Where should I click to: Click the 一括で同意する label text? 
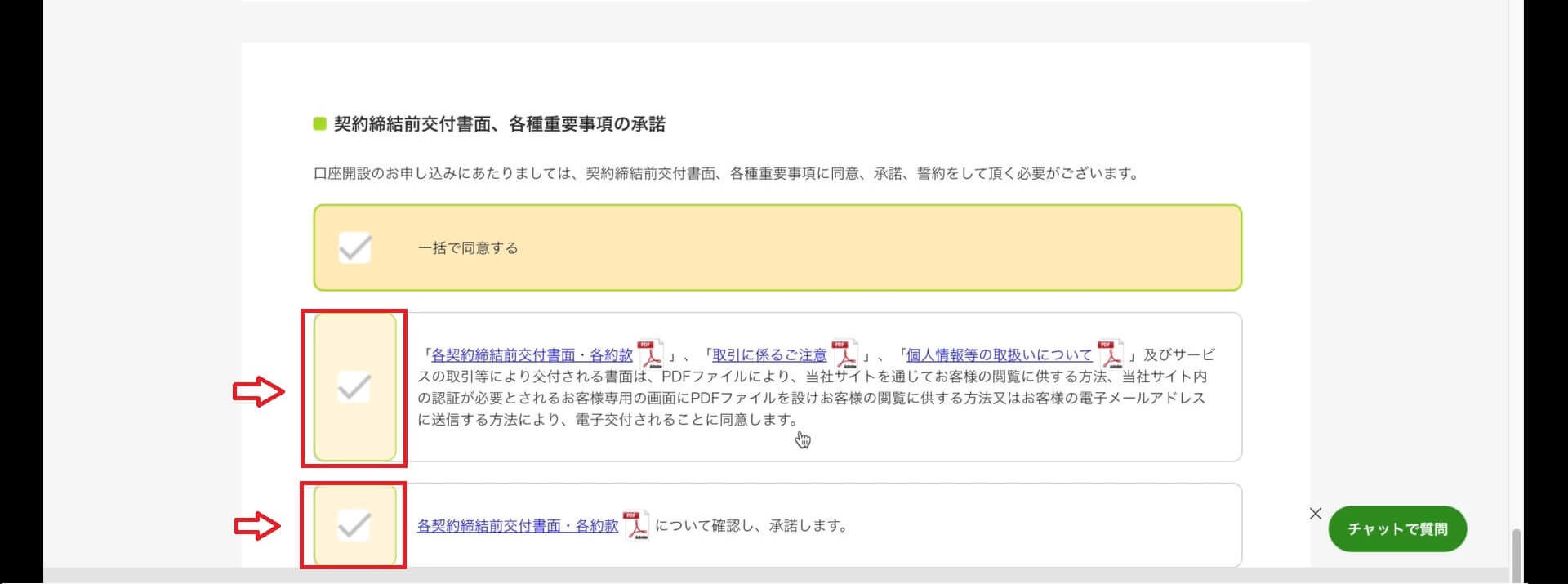point(468,248)
